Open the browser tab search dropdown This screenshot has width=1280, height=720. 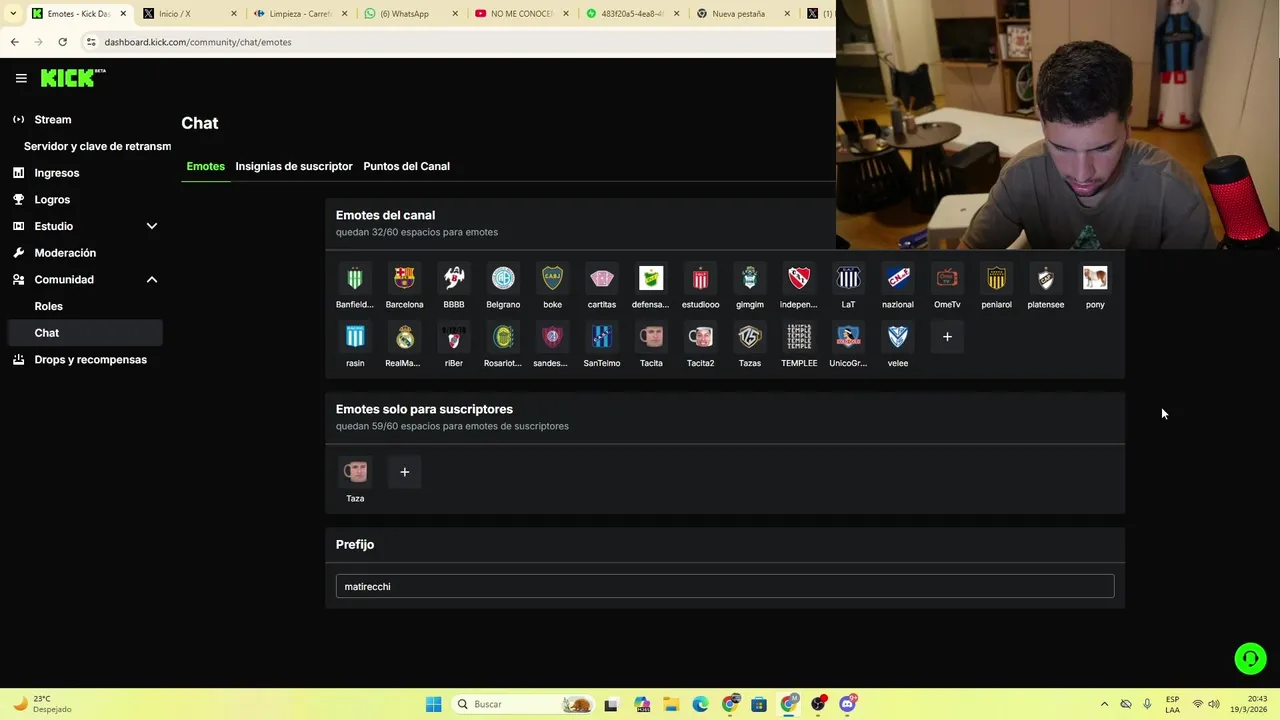[x=12, y=14]
